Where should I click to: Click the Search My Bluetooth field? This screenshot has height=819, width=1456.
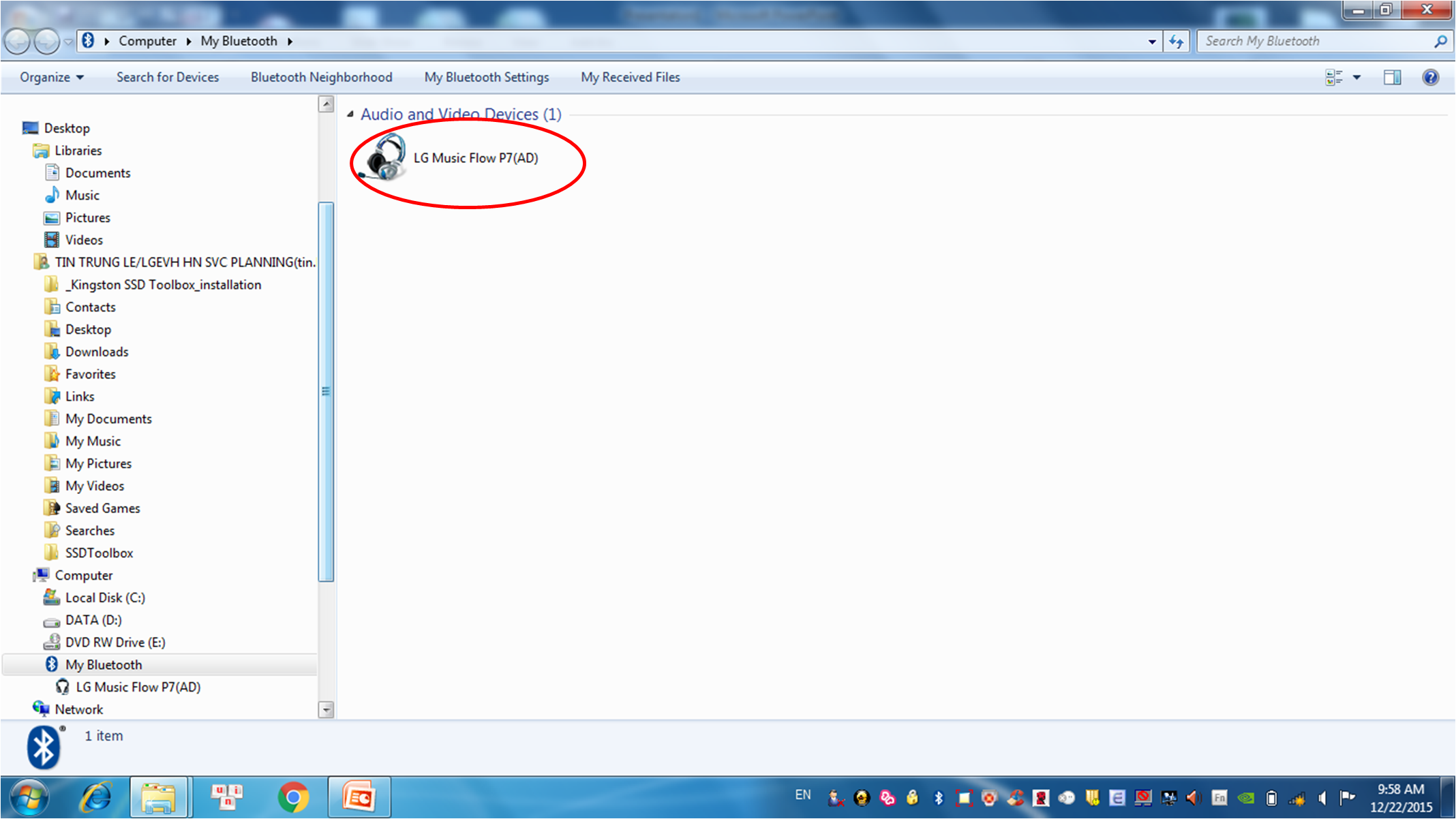coord(1316,41)
